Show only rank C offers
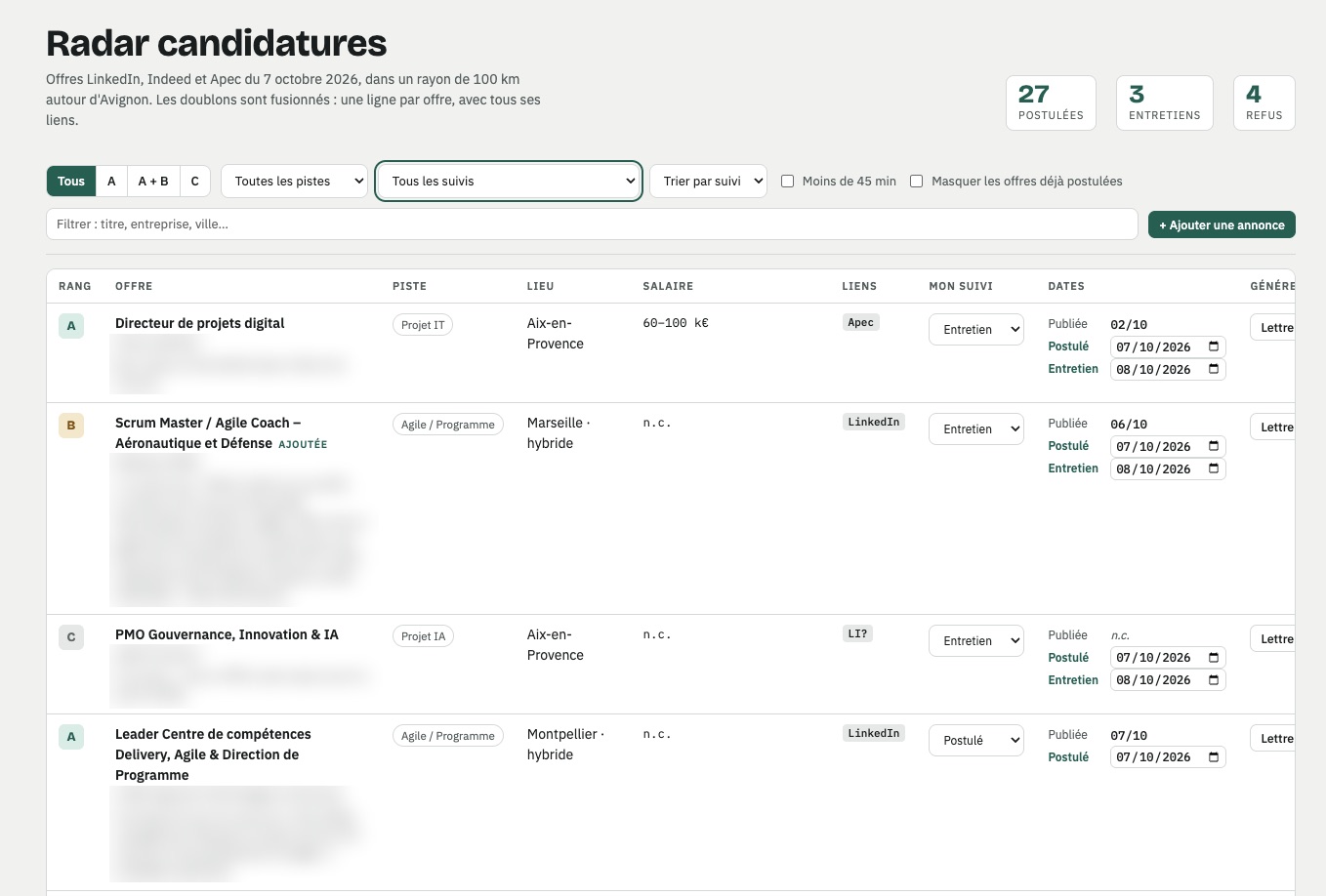 click(x=195, y=182)
